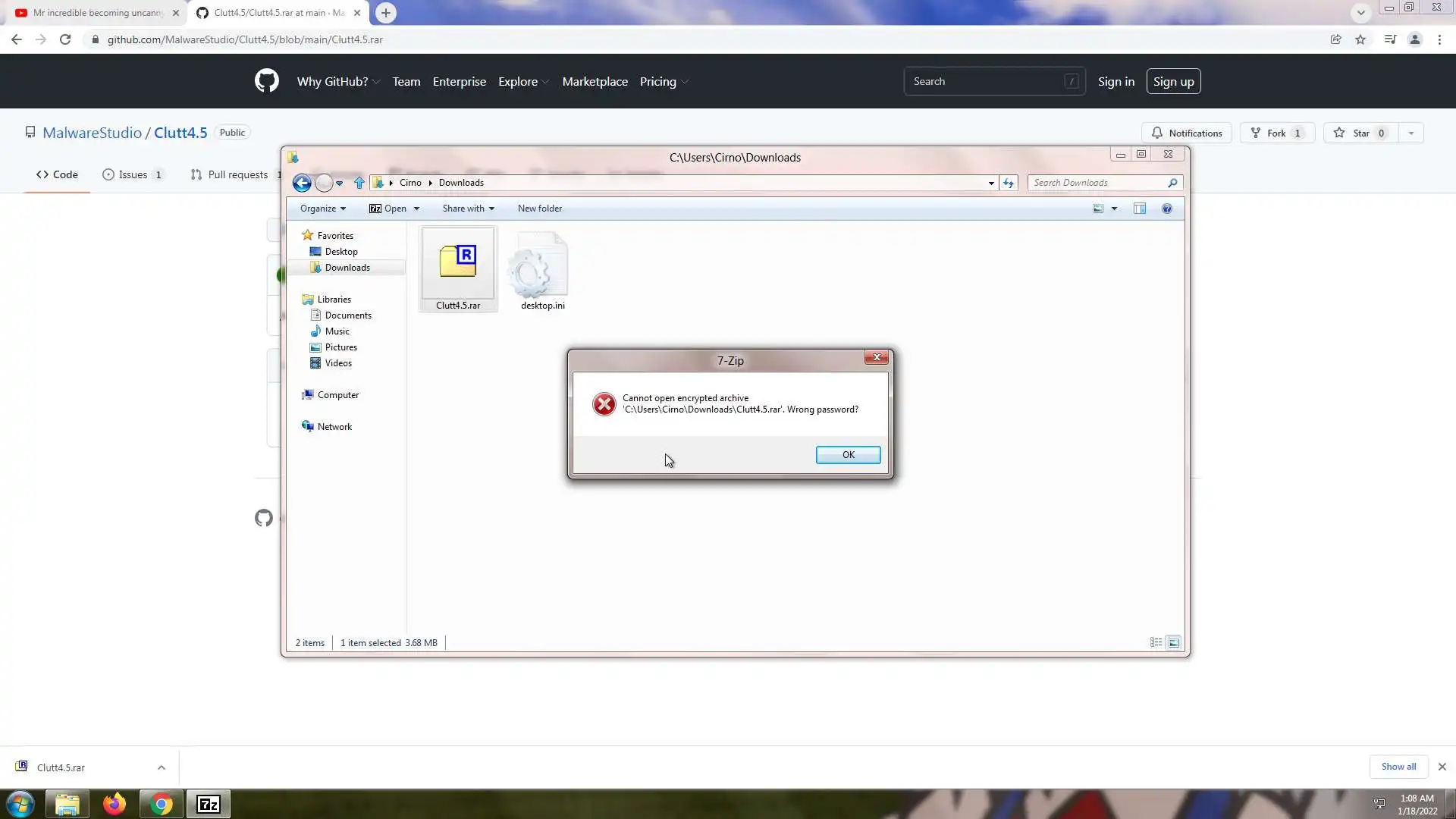The image size is (1456, 819).
Task: Open the Explorer help icon
Action: tap(1167, 209)
